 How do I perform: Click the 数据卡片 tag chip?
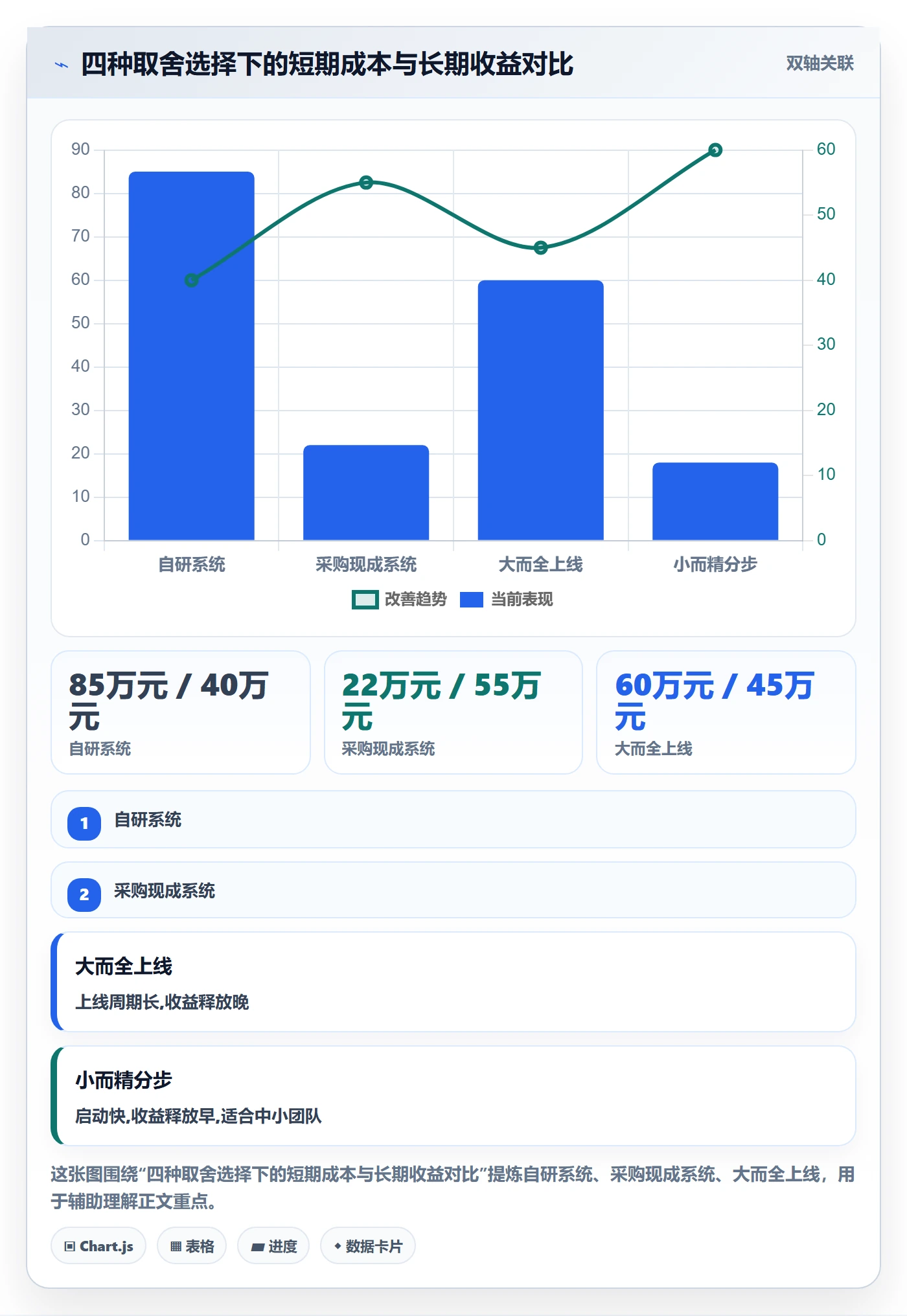pyautogui.click(x=368, y=1246)
